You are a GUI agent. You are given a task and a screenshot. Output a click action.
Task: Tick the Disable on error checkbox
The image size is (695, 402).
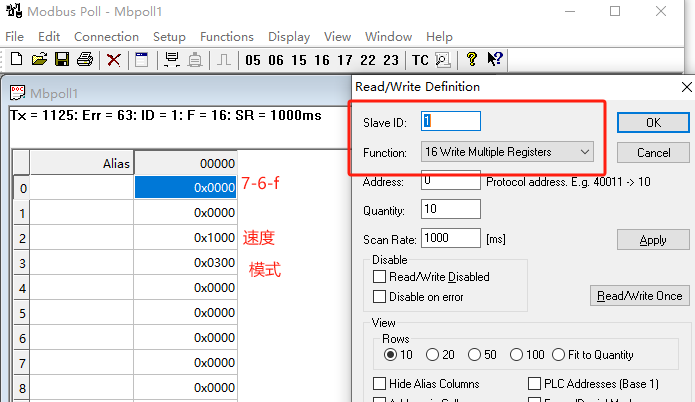pos(380,297)
